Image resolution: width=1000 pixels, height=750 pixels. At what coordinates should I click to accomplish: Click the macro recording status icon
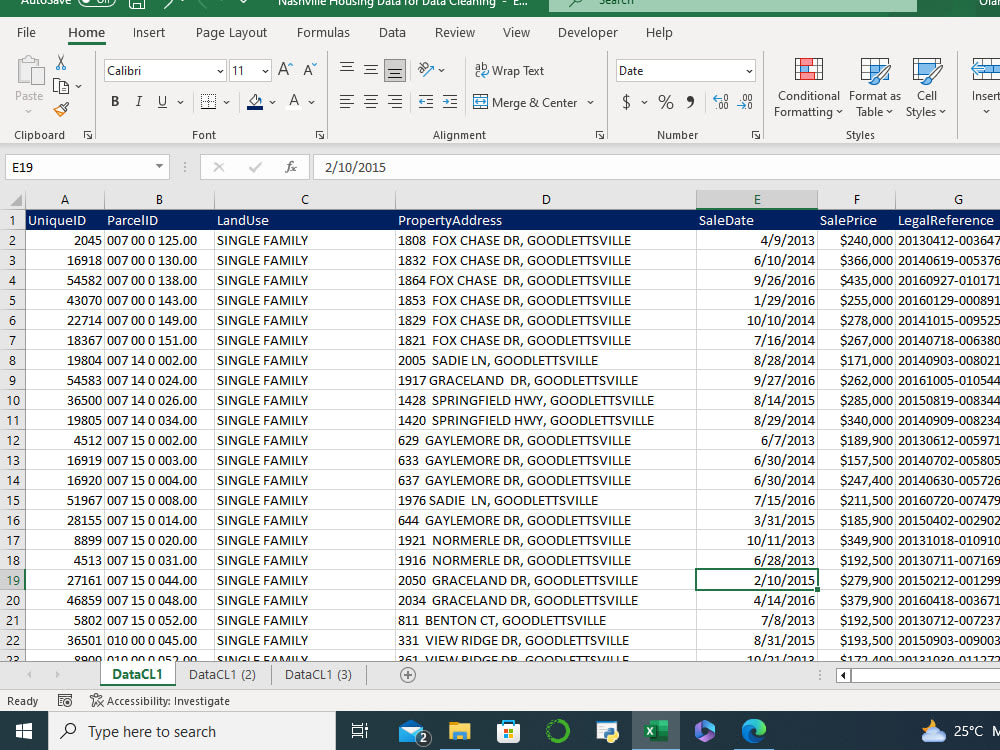[x=64, y=701]
